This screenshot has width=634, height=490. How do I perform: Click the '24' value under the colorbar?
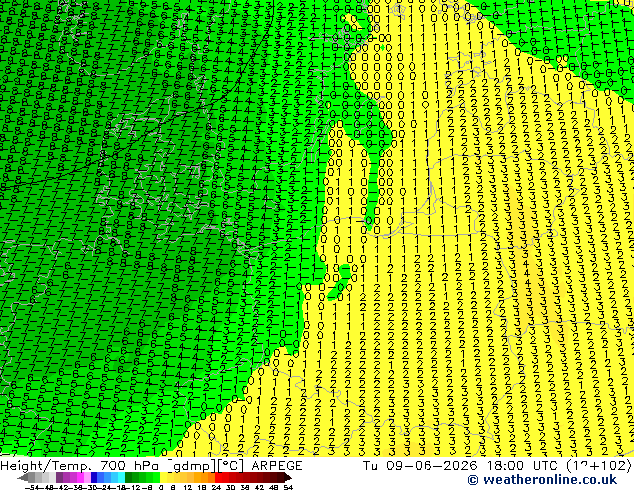(x=216, y=487)
